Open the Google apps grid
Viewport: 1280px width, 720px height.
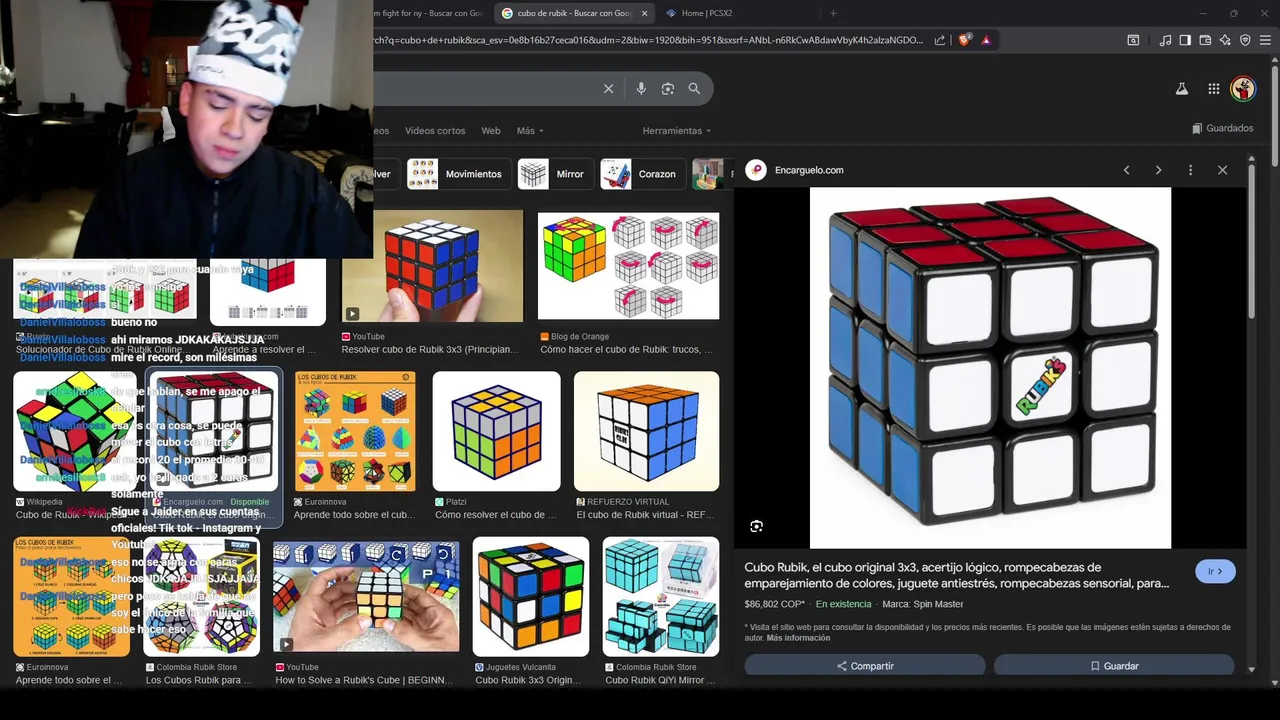pyautogui.click(x=1213, y=89)
